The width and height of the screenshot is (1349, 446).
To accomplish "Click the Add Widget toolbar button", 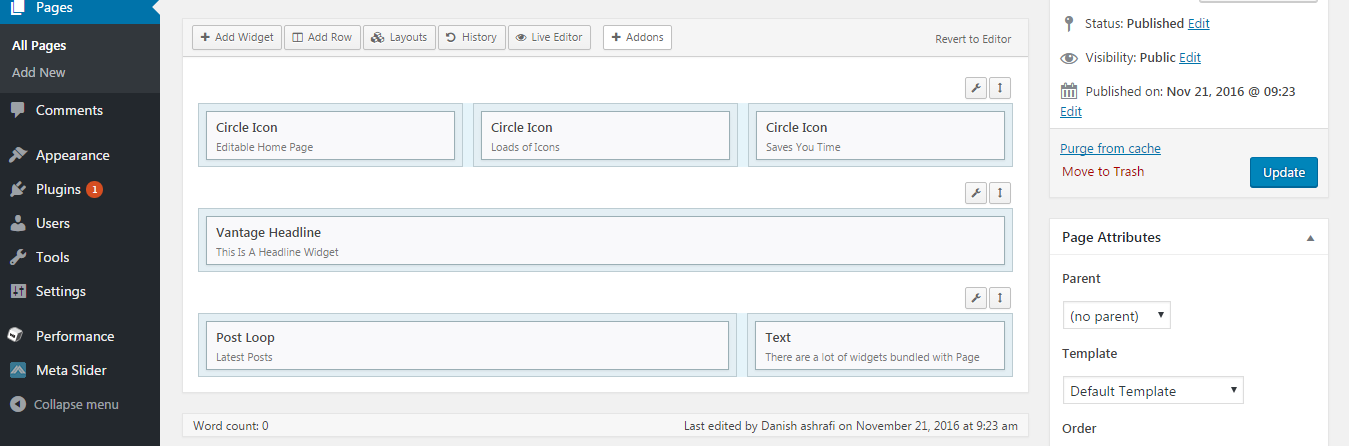I will [237, 37].
